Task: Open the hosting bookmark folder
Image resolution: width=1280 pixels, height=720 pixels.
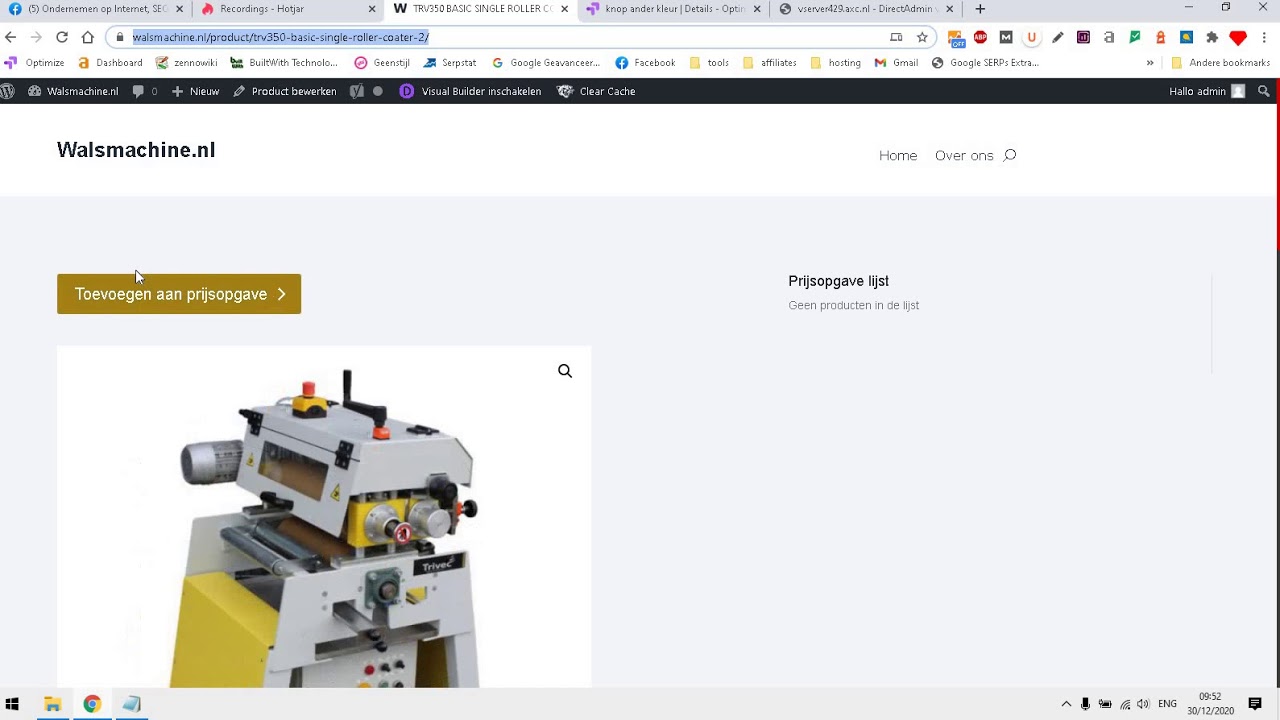Action: point(835,62)
